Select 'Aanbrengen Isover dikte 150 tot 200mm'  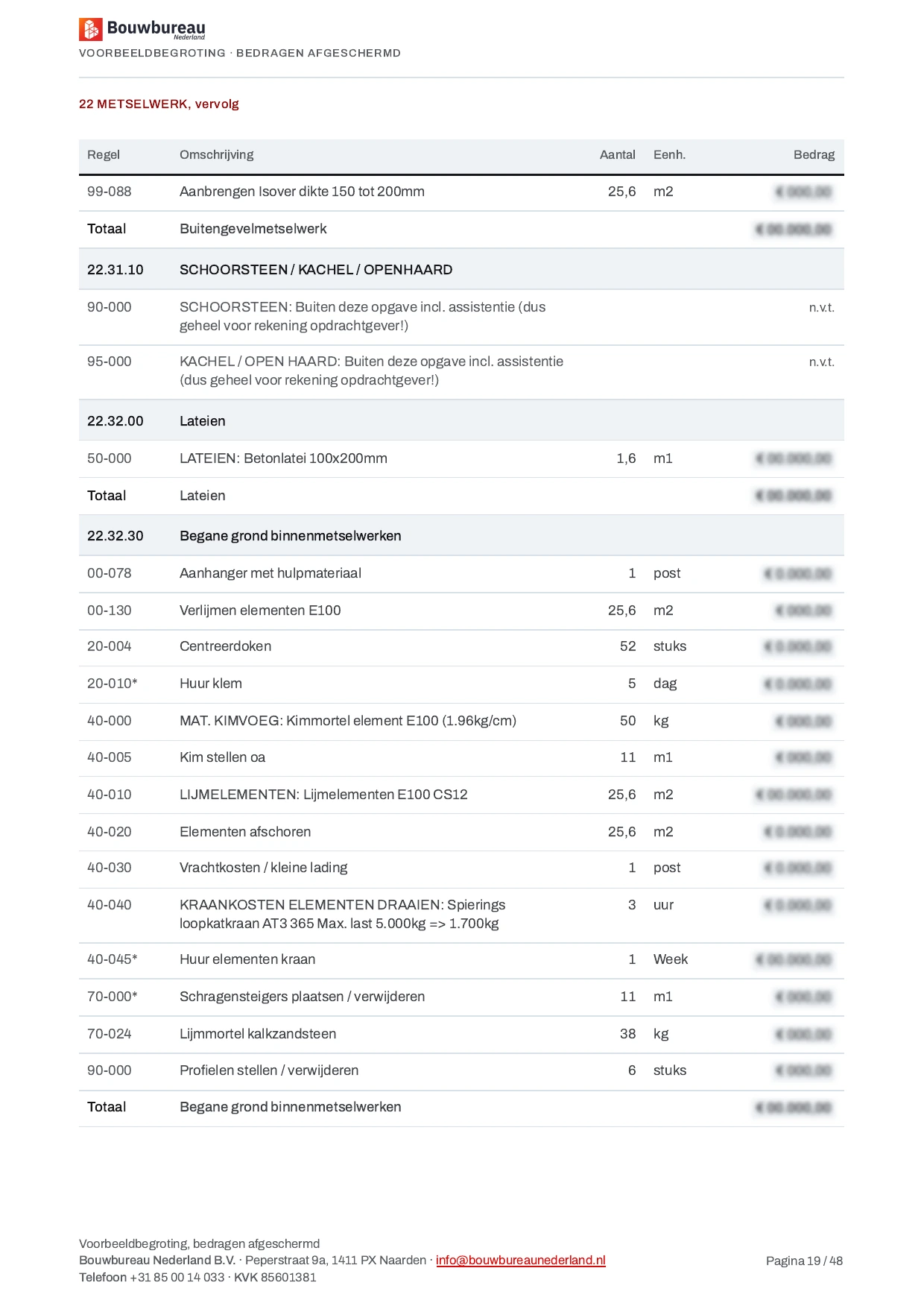[x=302, y=192]
